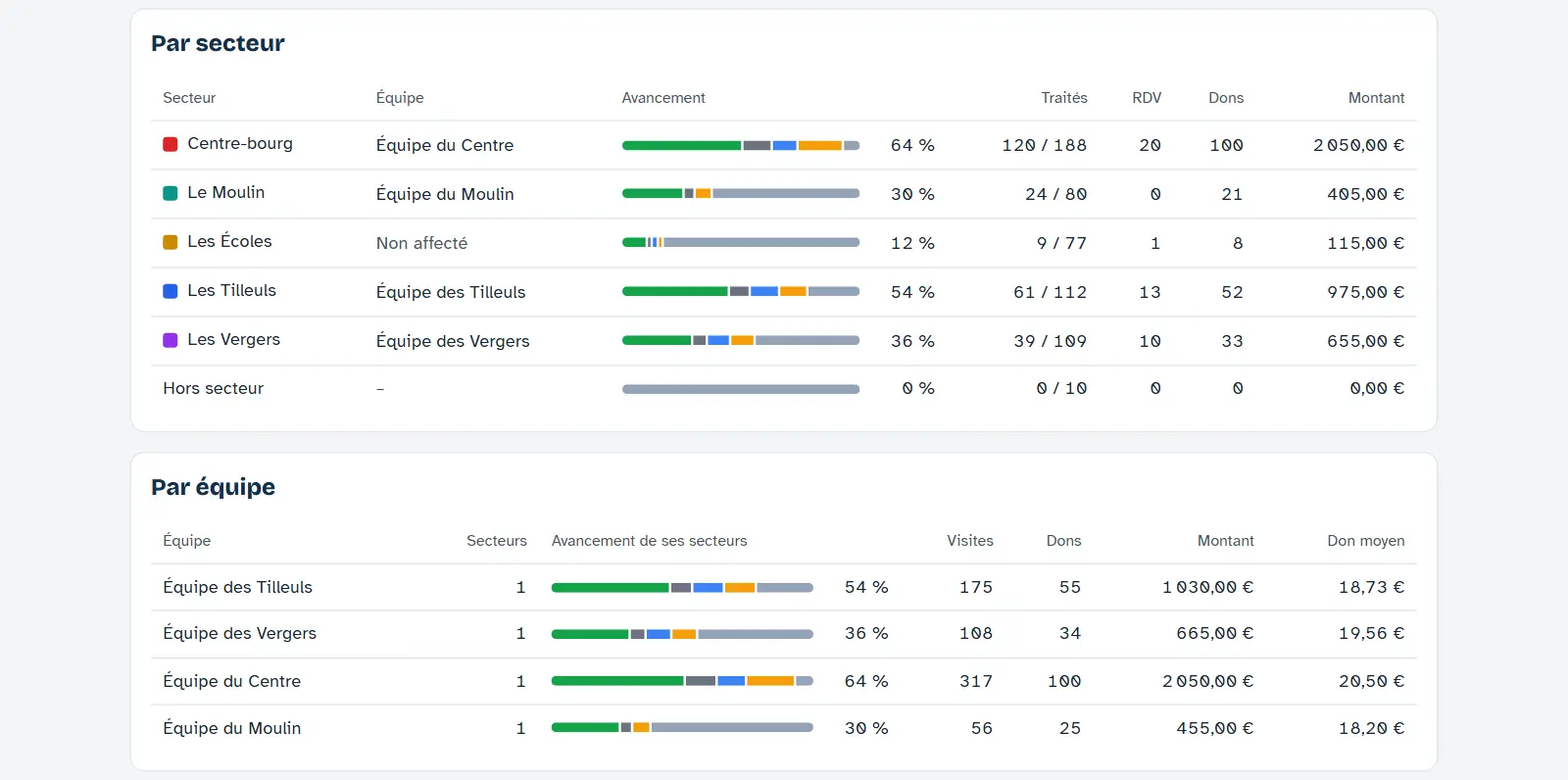Screen dimensions: 1568x780
Task: Select the Les Vergers sector name
Action: click(233, 339)
